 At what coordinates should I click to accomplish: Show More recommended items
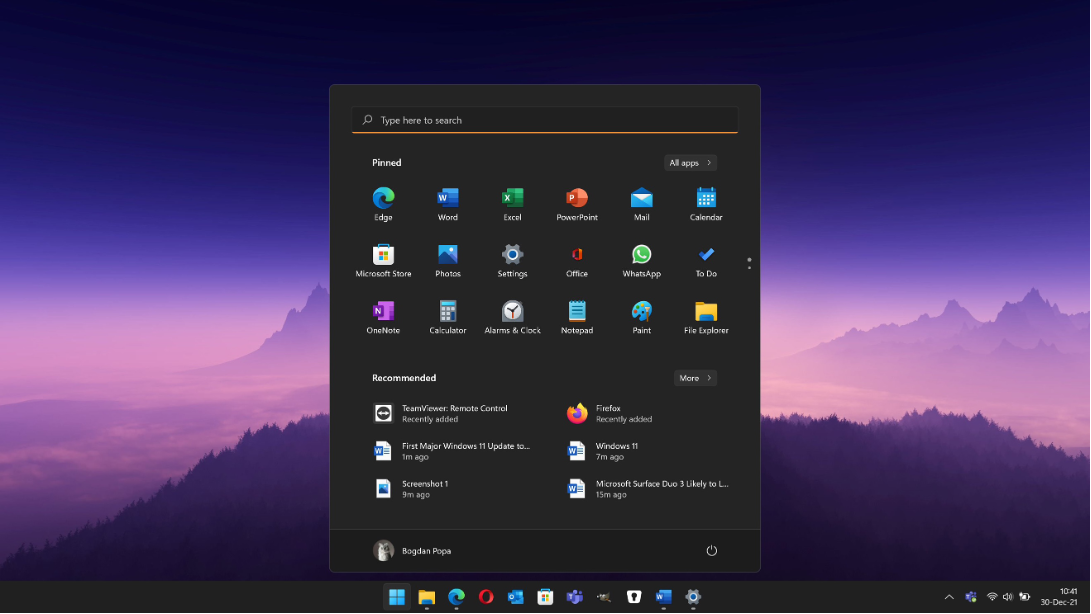[695, 378]
